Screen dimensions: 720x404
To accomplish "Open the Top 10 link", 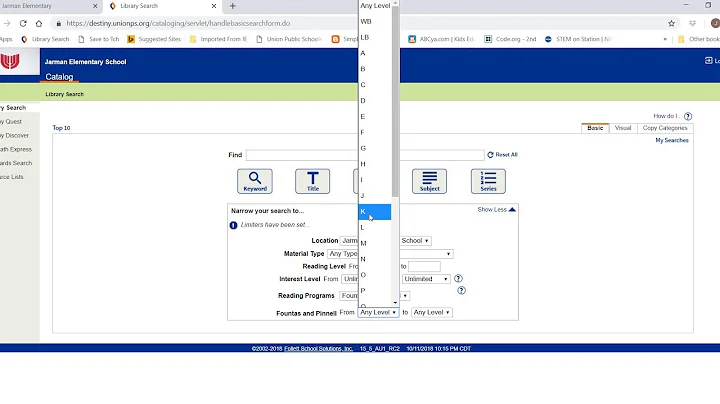I will (x=61, y=128).
